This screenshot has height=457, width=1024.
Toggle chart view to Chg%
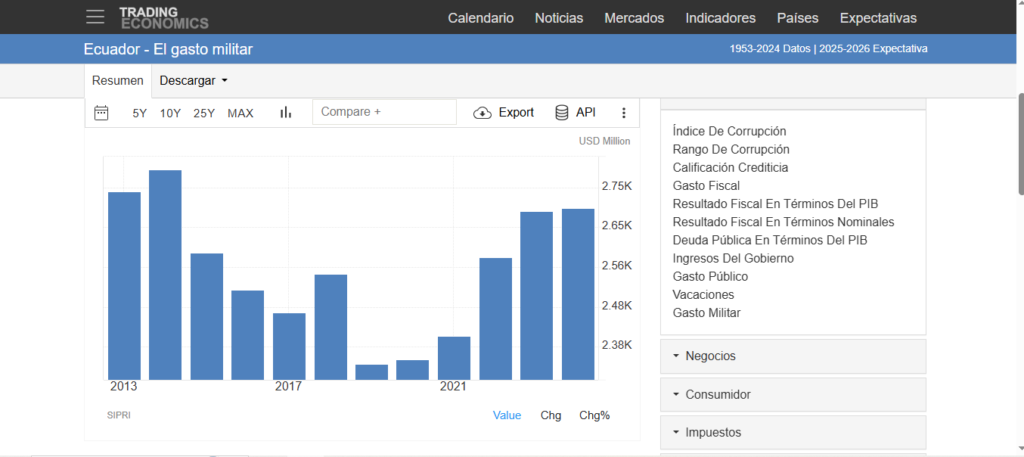click(594, 415)
